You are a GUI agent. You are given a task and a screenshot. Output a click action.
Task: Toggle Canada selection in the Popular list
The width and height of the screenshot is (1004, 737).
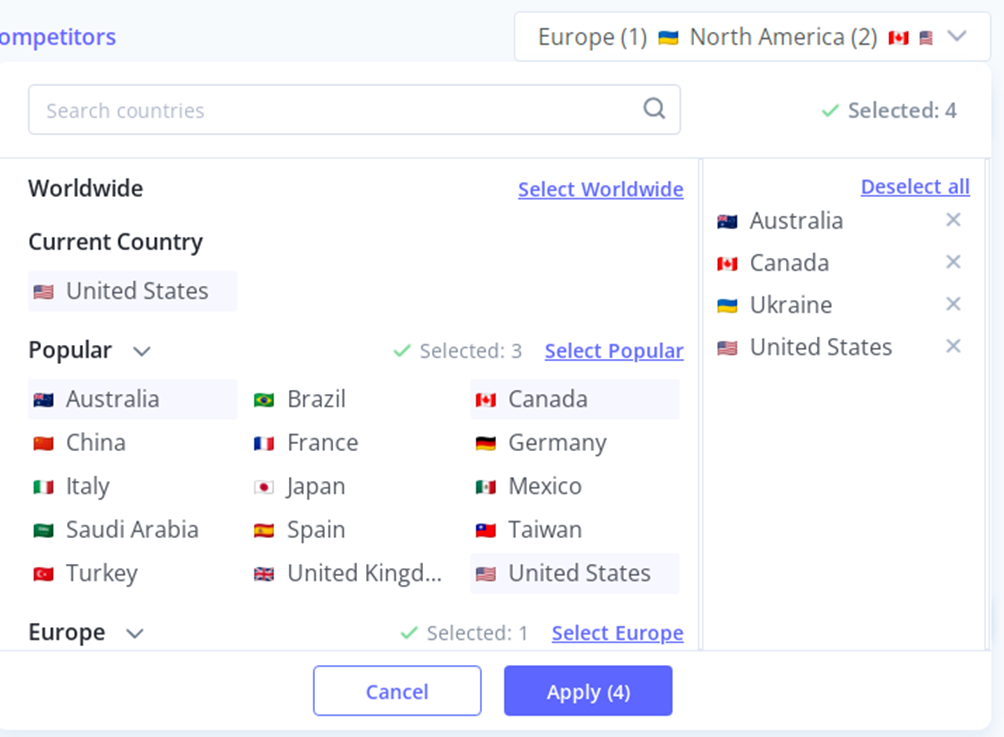coord(547,399)
